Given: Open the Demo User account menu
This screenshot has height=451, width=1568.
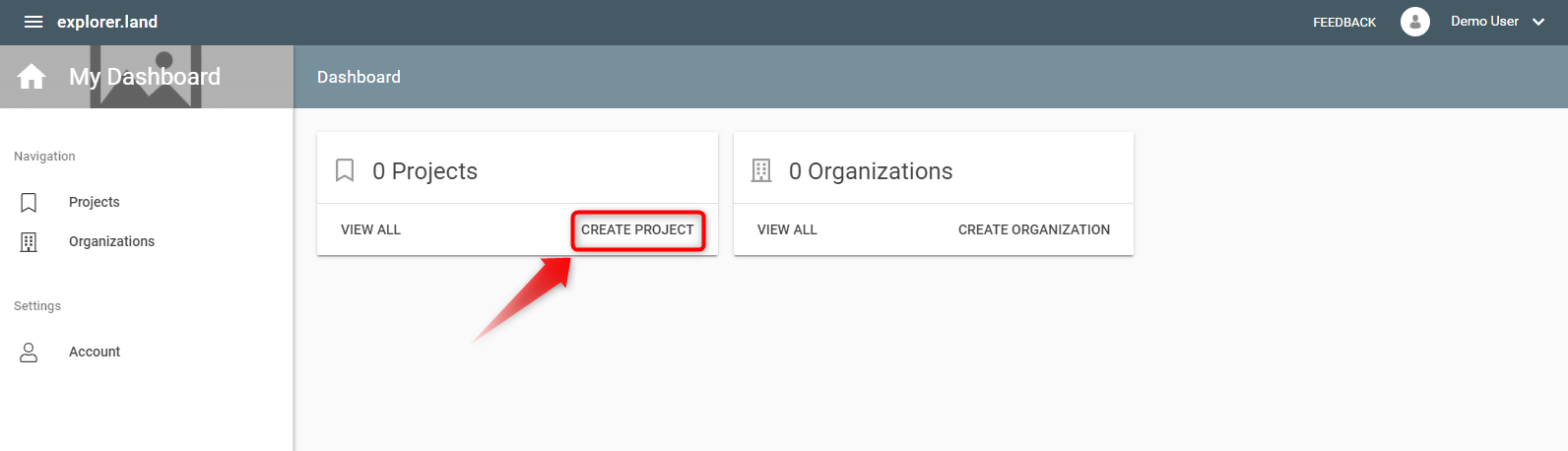Looking at the screenshot, I should tap(1484, 22).
